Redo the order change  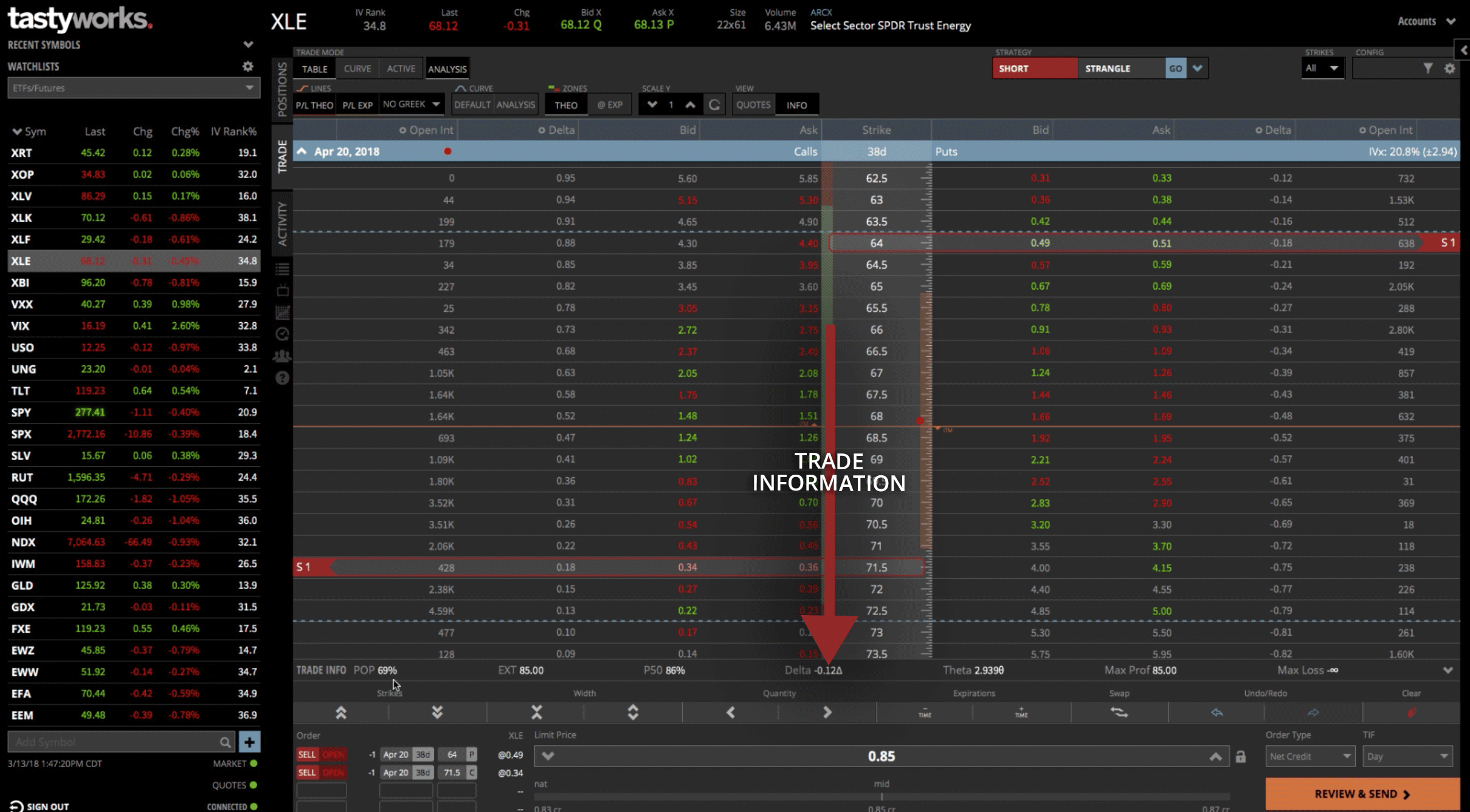pos(1313,712)
